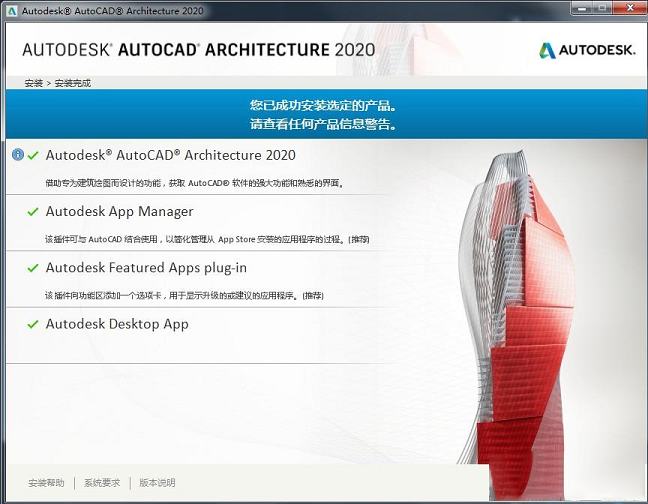Select the Autodesk Featured Apps plug-in entry

click(146, 268)
